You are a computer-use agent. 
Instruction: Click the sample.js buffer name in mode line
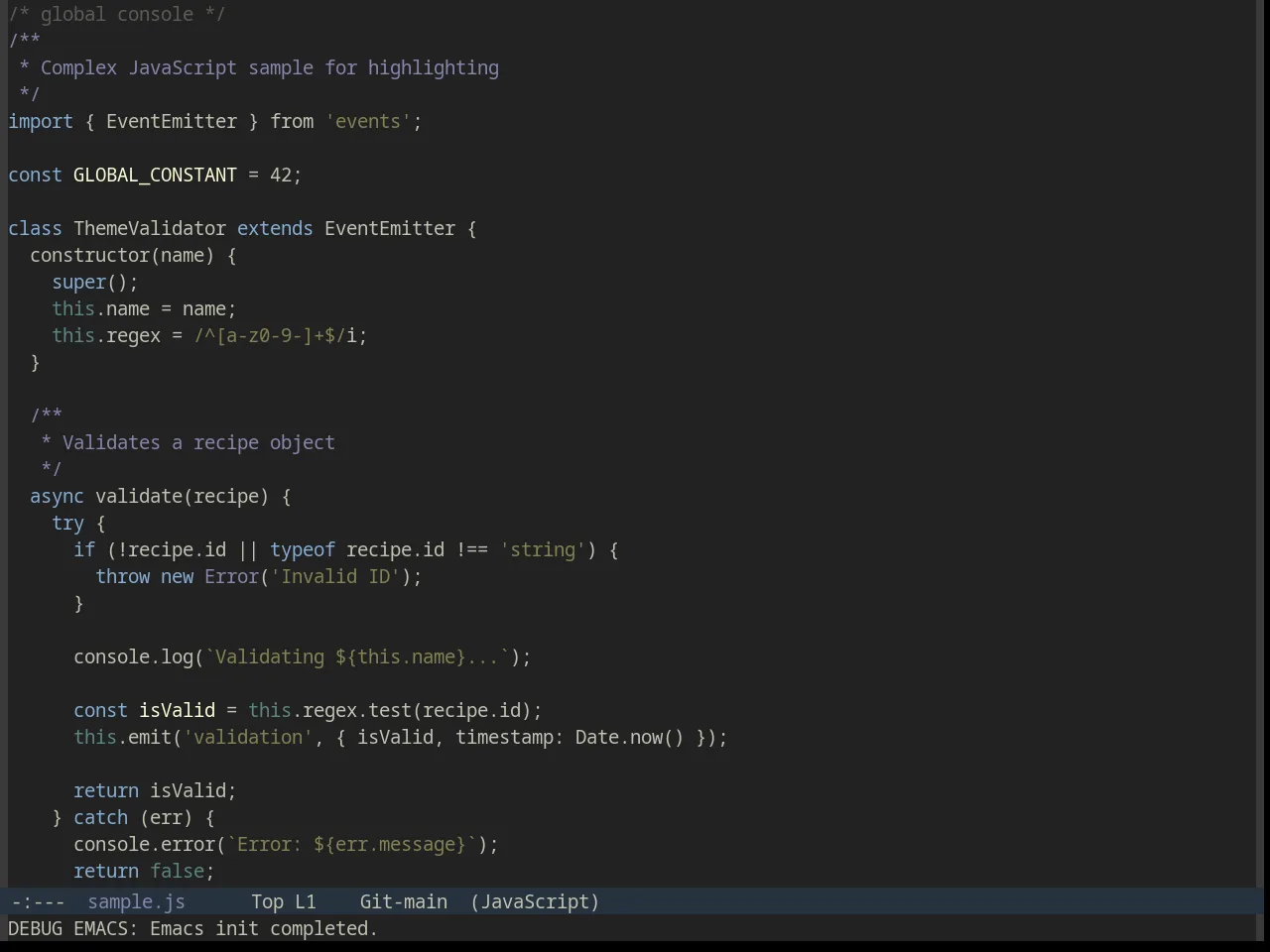point(136,901)
